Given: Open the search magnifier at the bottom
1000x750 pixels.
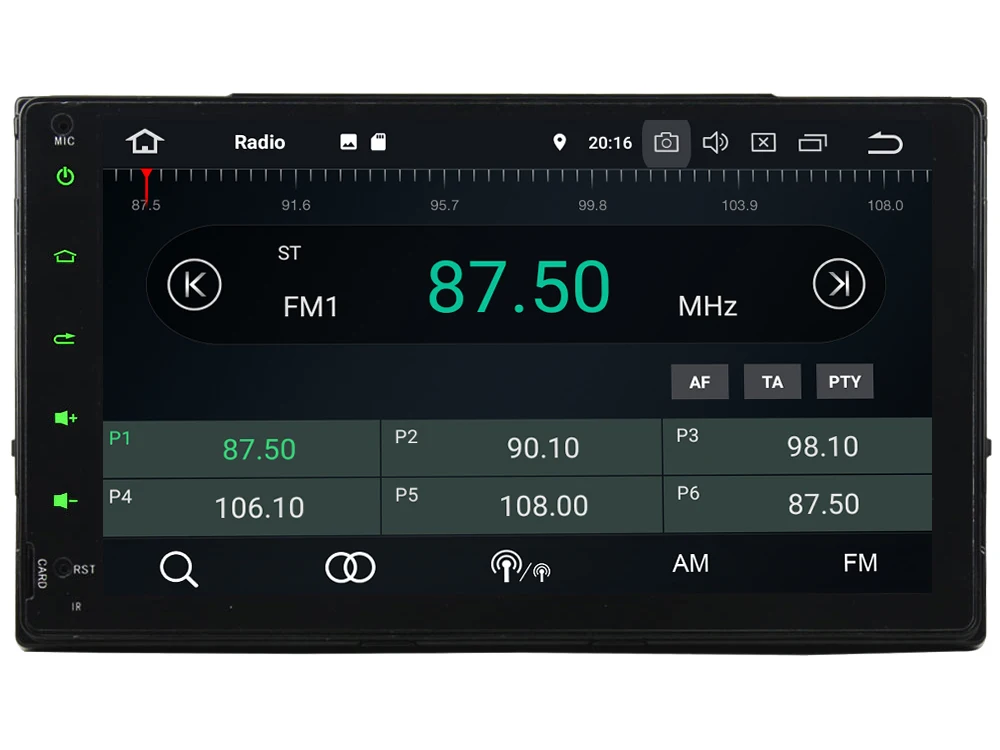Looking at the screenshot, I should coord(180,568).
